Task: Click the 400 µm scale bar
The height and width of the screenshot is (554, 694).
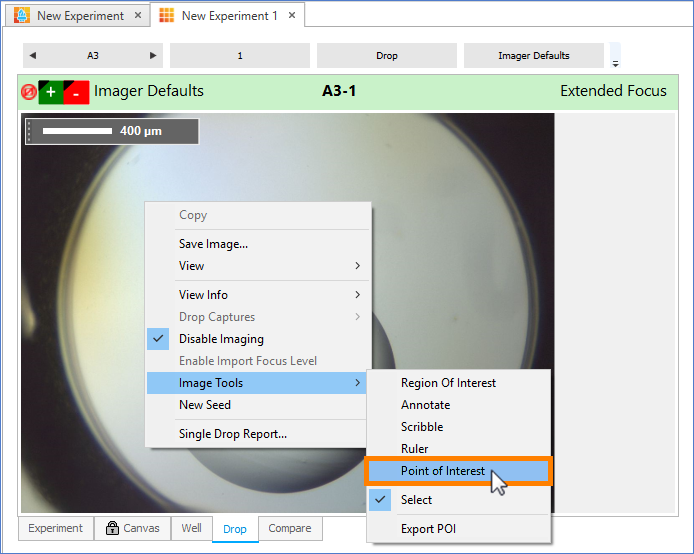Action: pyautogui.click(x=112, y=131)
